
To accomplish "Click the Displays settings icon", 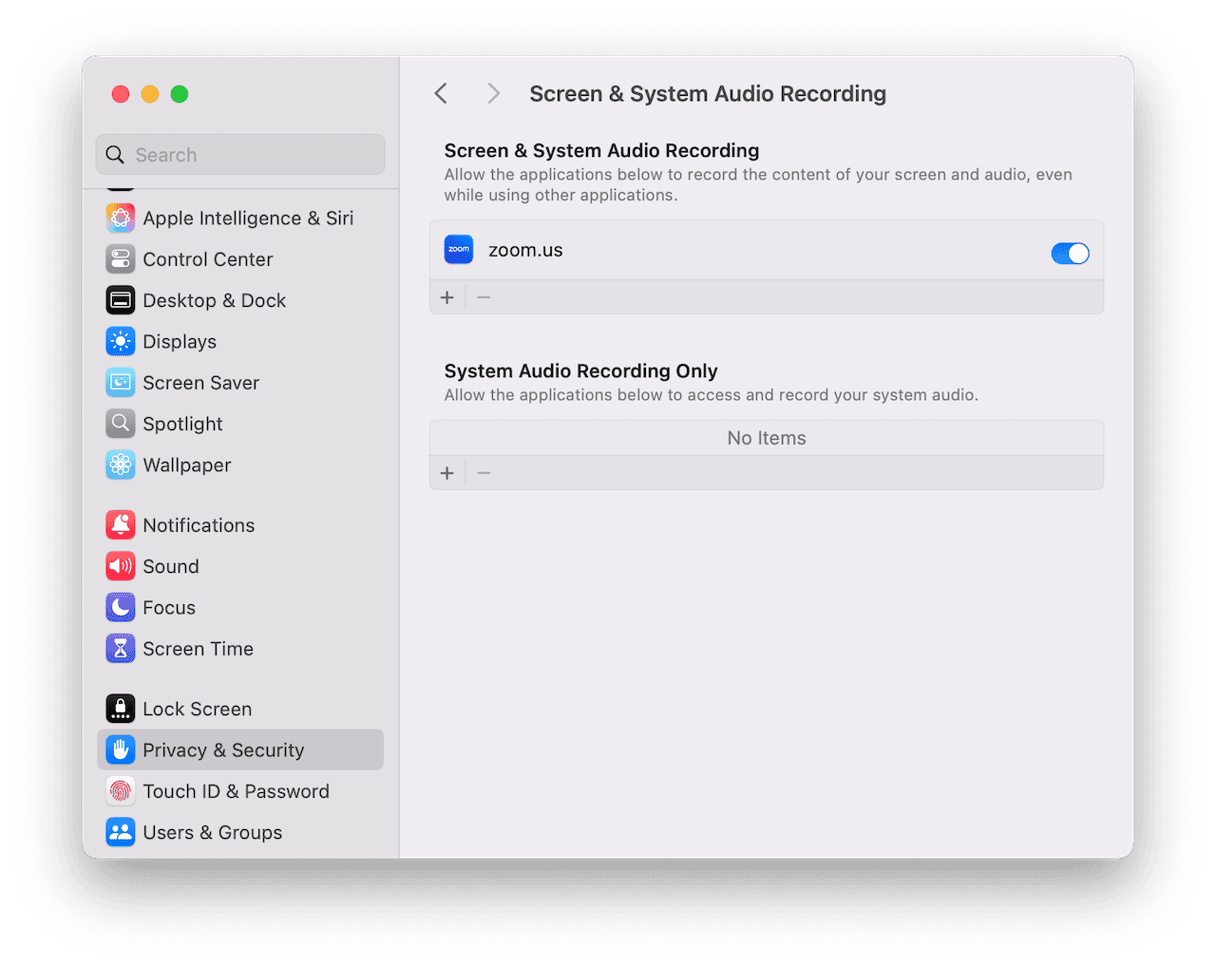I will (x=120, y=341).
